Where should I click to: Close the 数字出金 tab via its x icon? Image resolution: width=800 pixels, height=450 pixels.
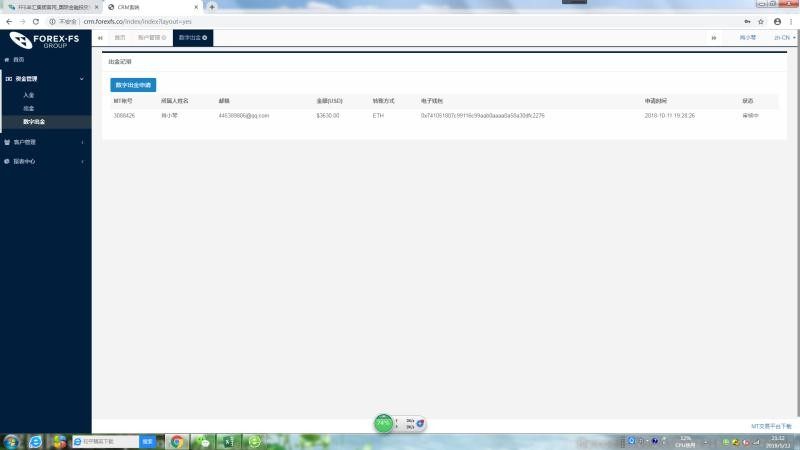205,38
